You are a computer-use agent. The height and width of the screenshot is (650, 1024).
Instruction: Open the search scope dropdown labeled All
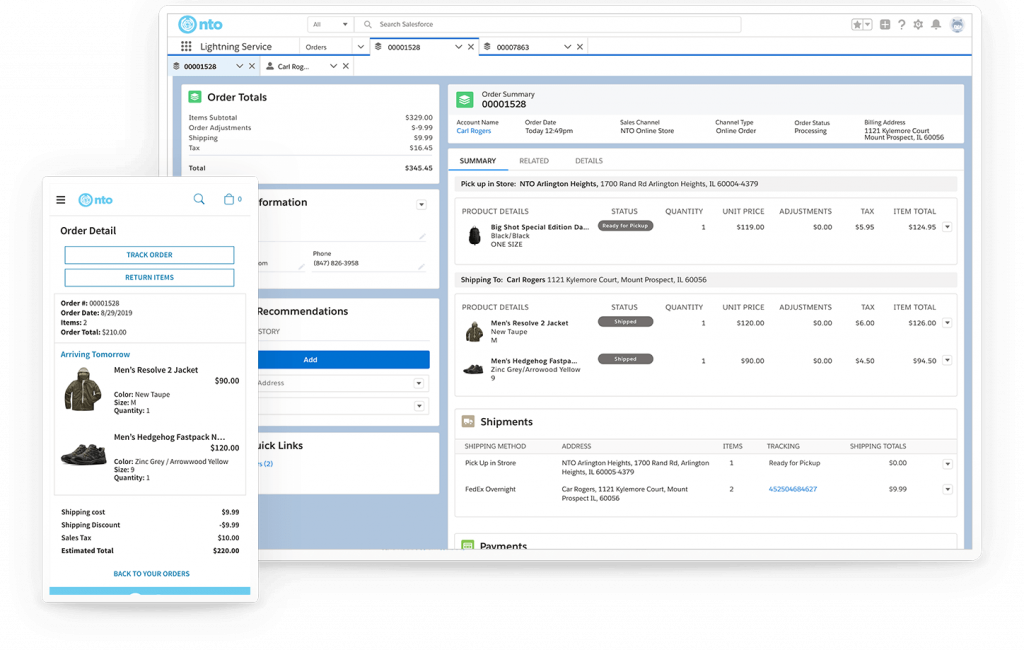click(x=330, y=23)
